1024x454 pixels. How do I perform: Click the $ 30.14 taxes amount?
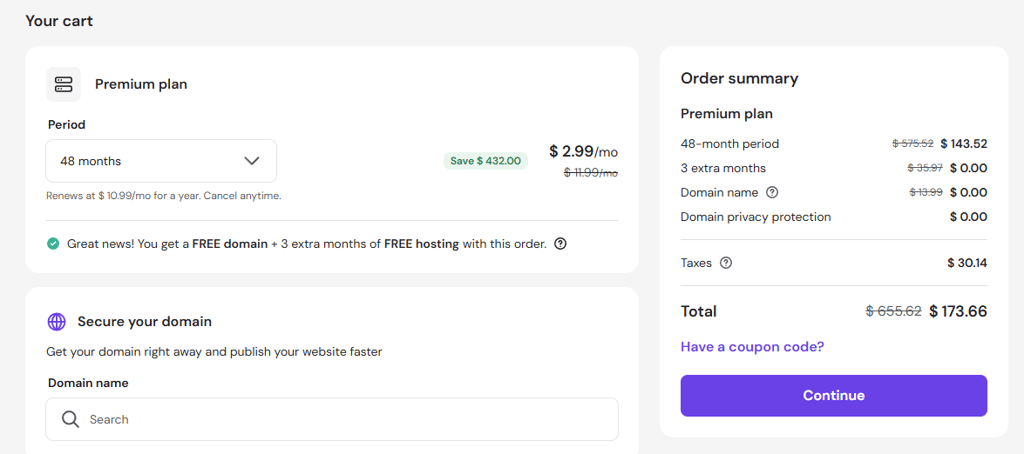point(967,263)
